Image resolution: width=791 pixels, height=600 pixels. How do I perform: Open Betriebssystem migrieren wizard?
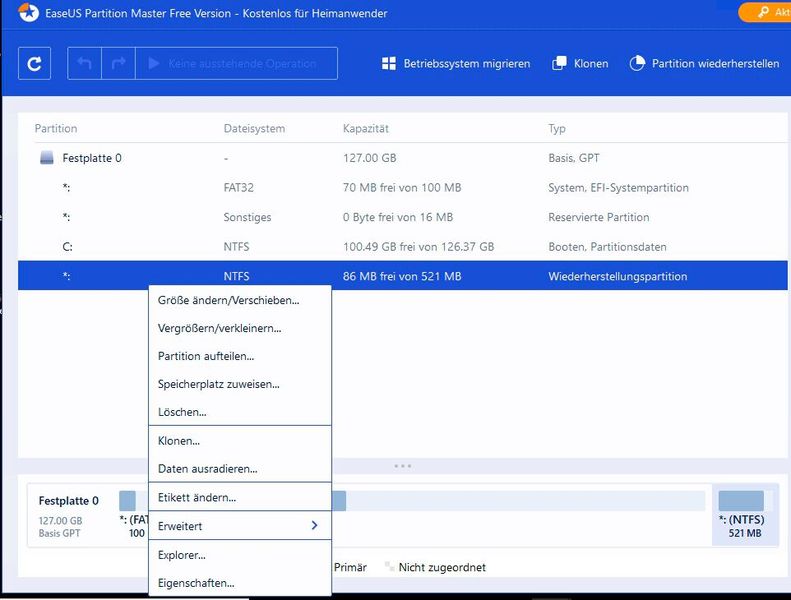pyautogui.click(x=456, y=64)
